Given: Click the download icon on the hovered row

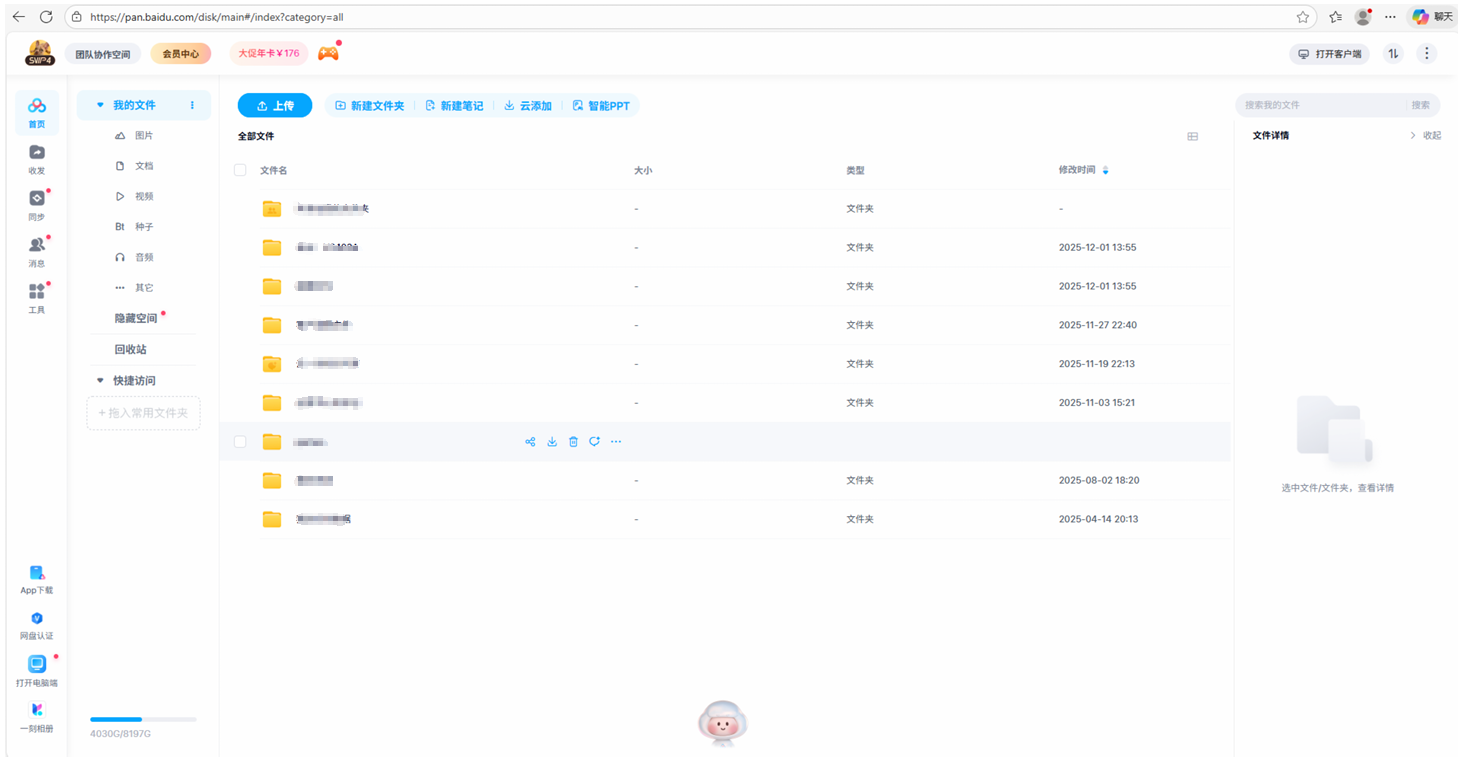Looking at the screenshot, I should (551, 441).
